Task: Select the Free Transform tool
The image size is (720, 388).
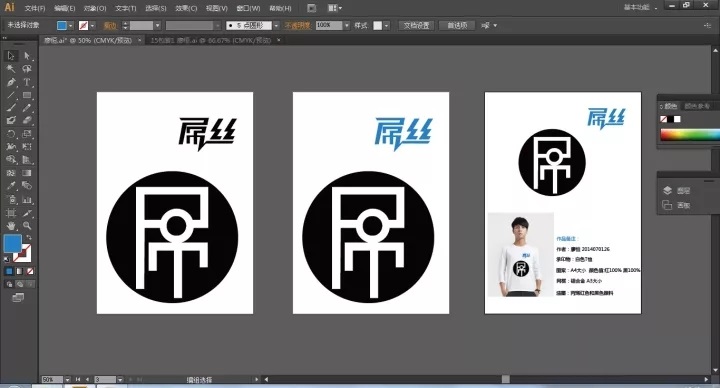Action: pyautogui.click(x=27, y=147)
